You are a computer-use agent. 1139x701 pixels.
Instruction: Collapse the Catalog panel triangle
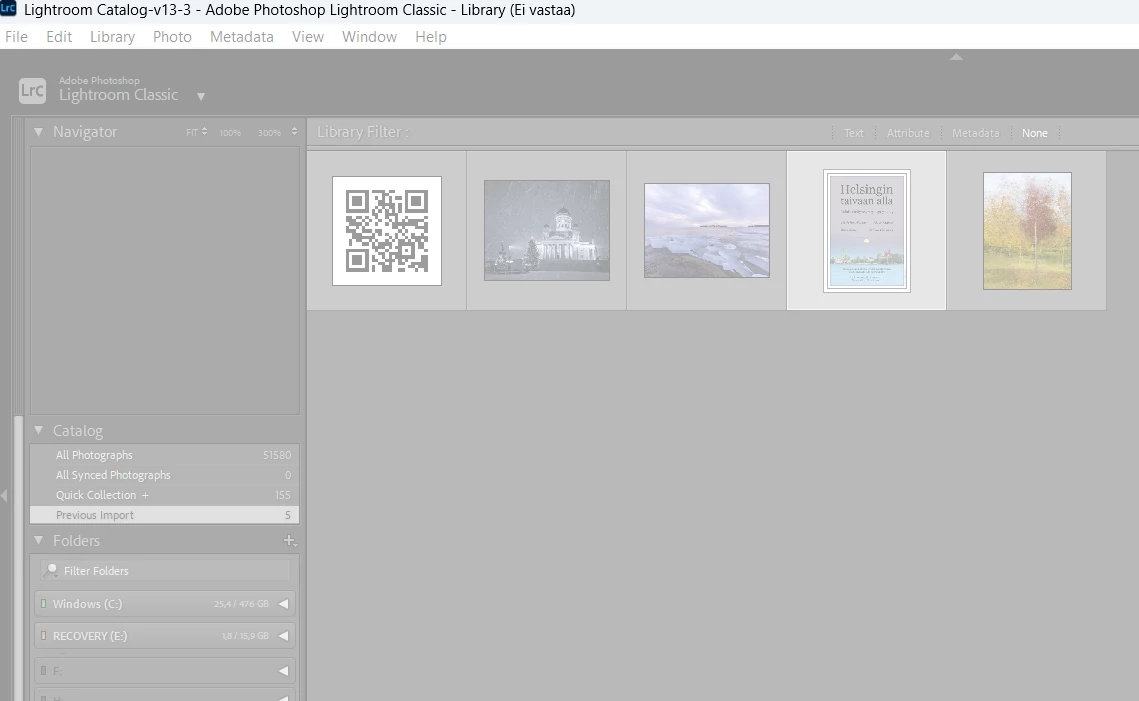point(38,430)
